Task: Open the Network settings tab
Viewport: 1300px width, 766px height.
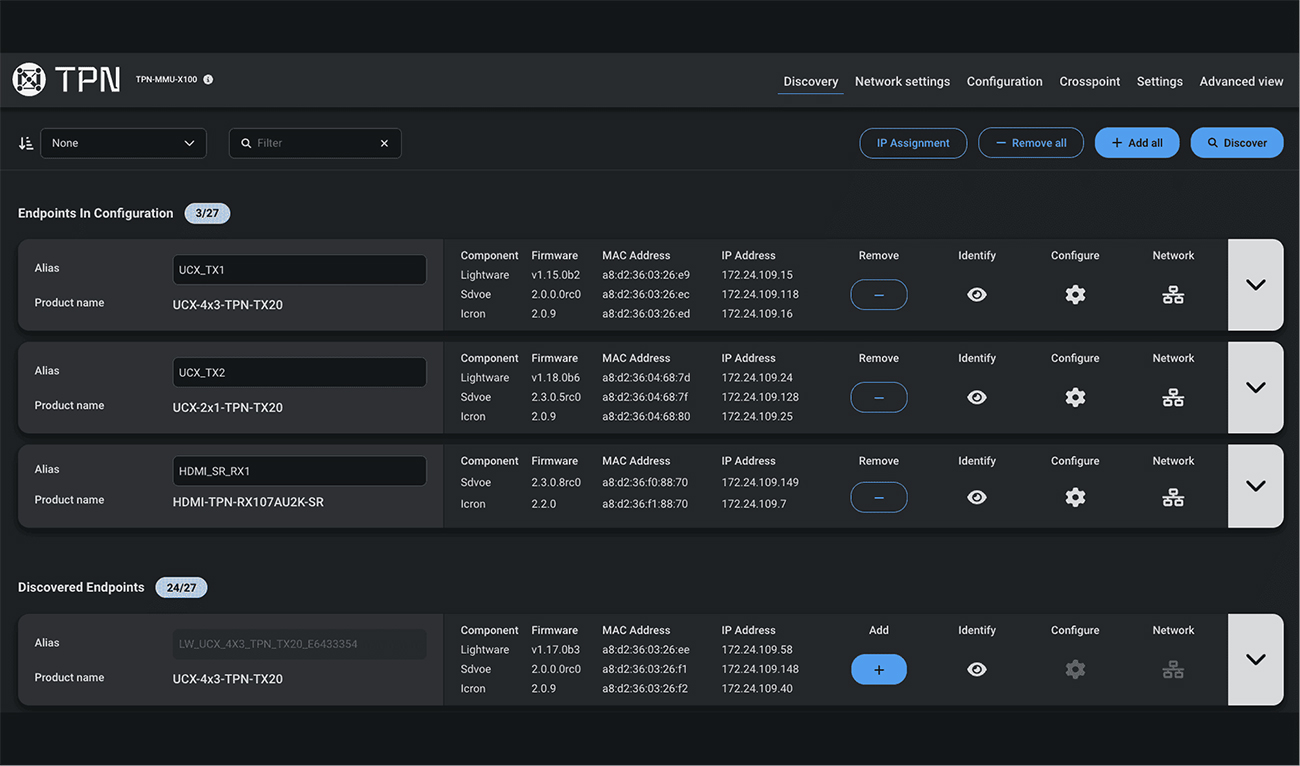Action: (902, 82)
